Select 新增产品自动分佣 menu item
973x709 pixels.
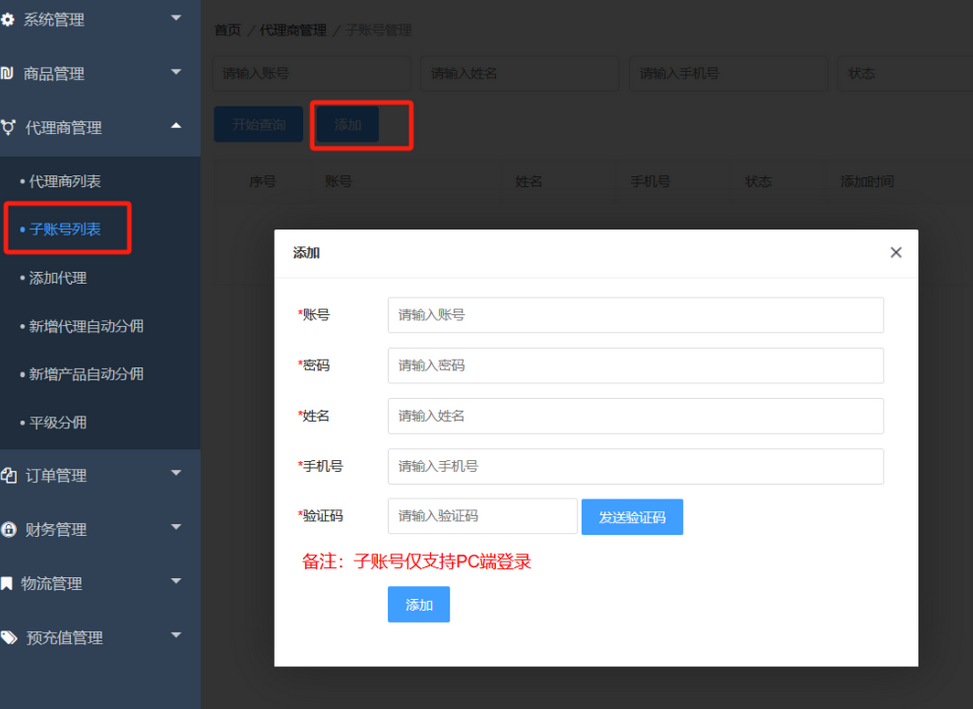point(88,374)
